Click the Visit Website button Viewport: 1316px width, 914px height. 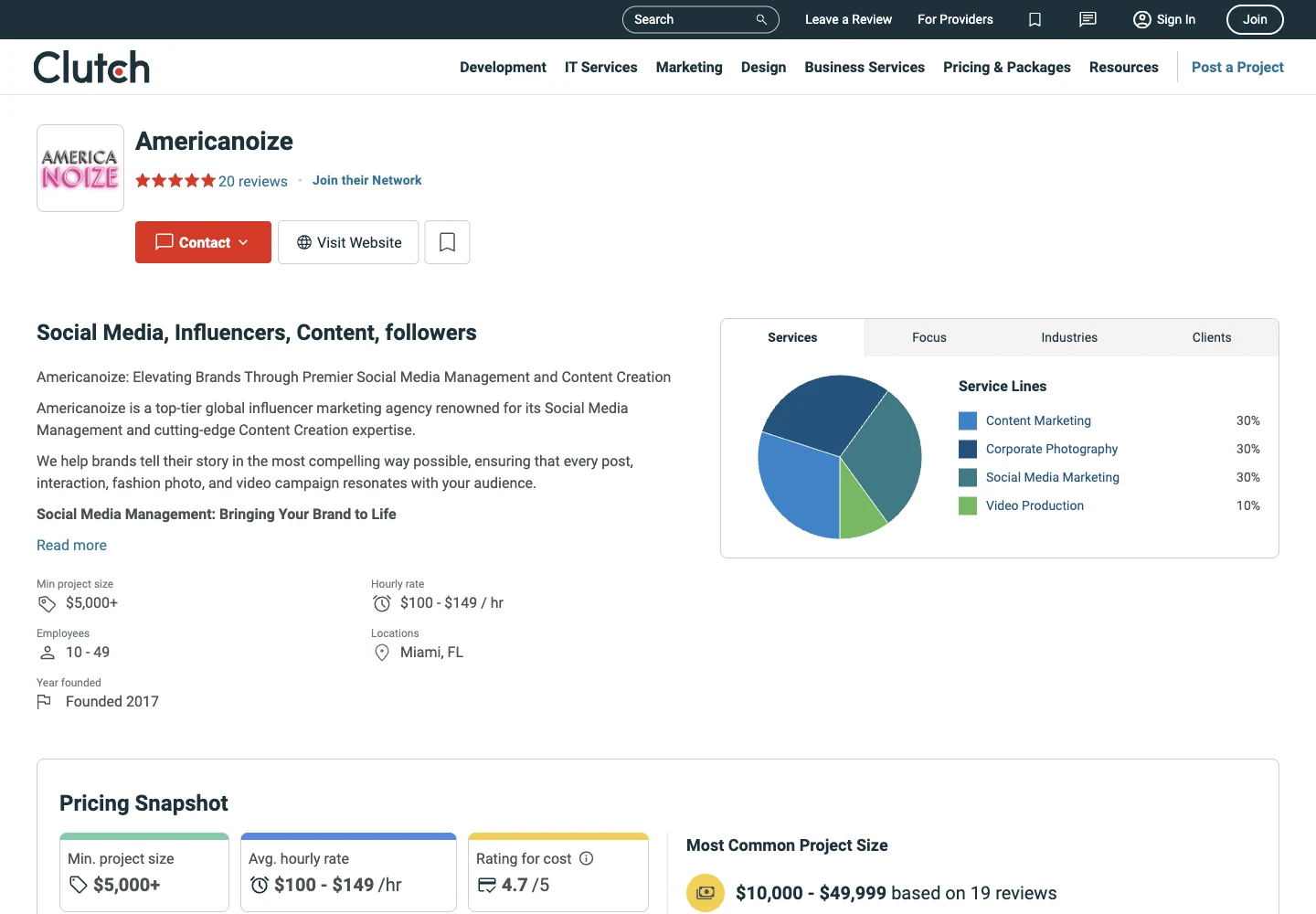point(348,242)
